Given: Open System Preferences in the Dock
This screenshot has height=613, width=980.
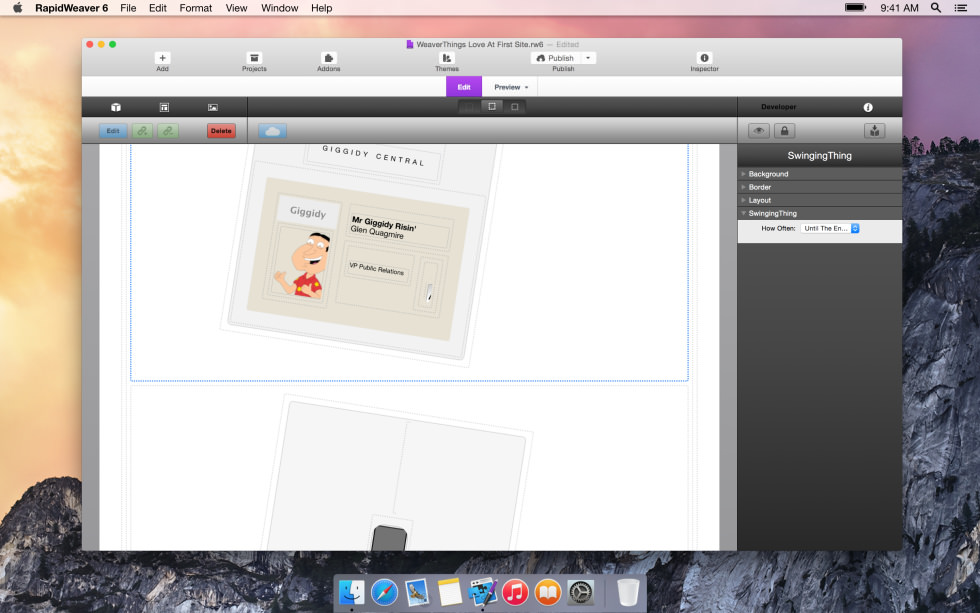Looking at the screenshot, I should click(x=581, y=592).
